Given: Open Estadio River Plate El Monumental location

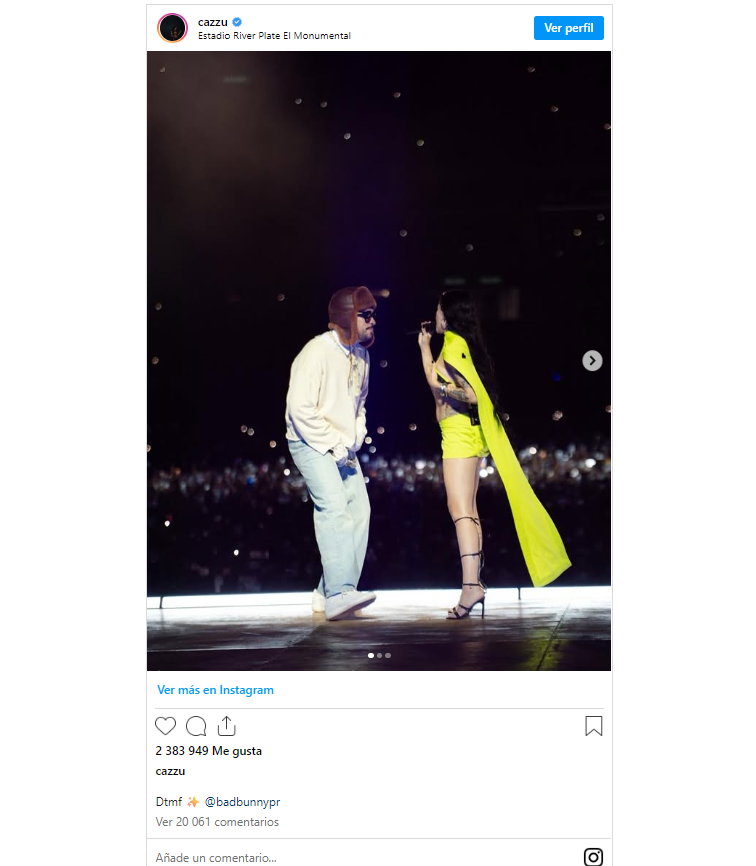Looking at the screenshot, I should pos(274,36).
